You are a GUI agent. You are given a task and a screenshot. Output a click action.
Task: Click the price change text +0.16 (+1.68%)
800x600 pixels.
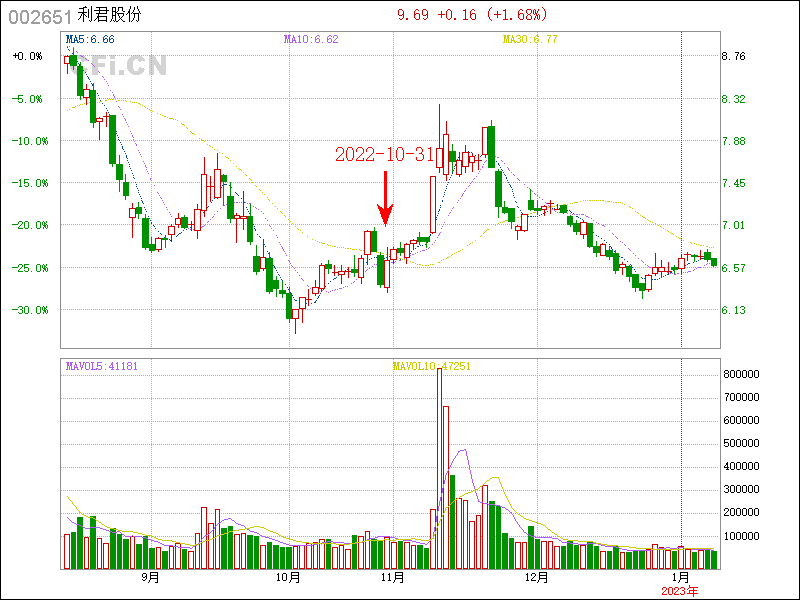pyautogui.click(x=490, y=15)
